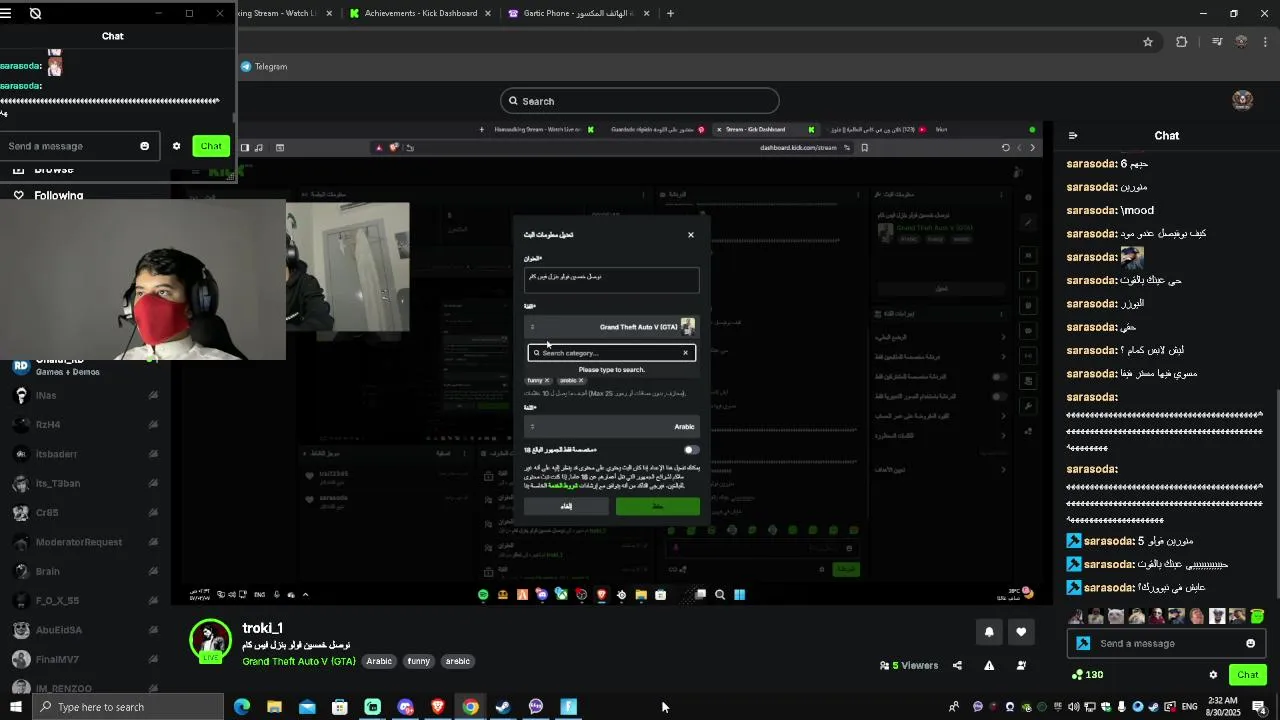Open Grand Theft Auto V category dropdown in modal
The height and width of the screenshot is (720, 1280).
[x=611, y=327]
